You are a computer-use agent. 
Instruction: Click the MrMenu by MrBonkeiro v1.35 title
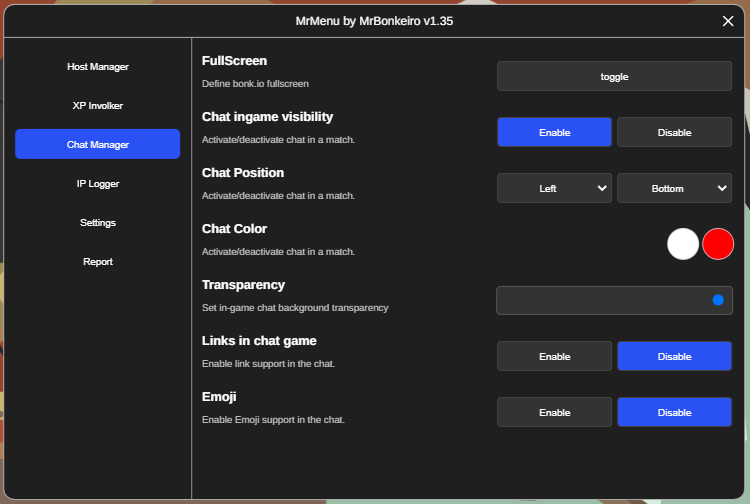tap(374, 21)
